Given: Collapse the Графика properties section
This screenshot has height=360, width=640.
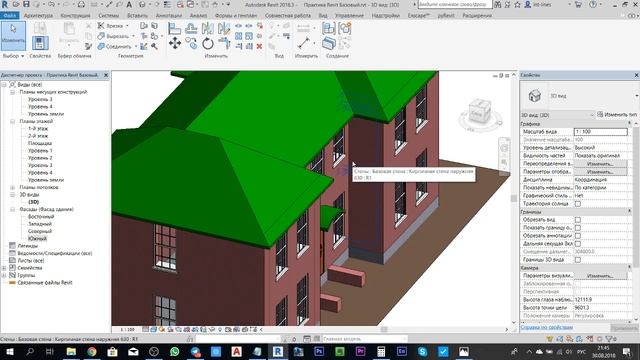Looking at the screenshot, I should (629, 123).
